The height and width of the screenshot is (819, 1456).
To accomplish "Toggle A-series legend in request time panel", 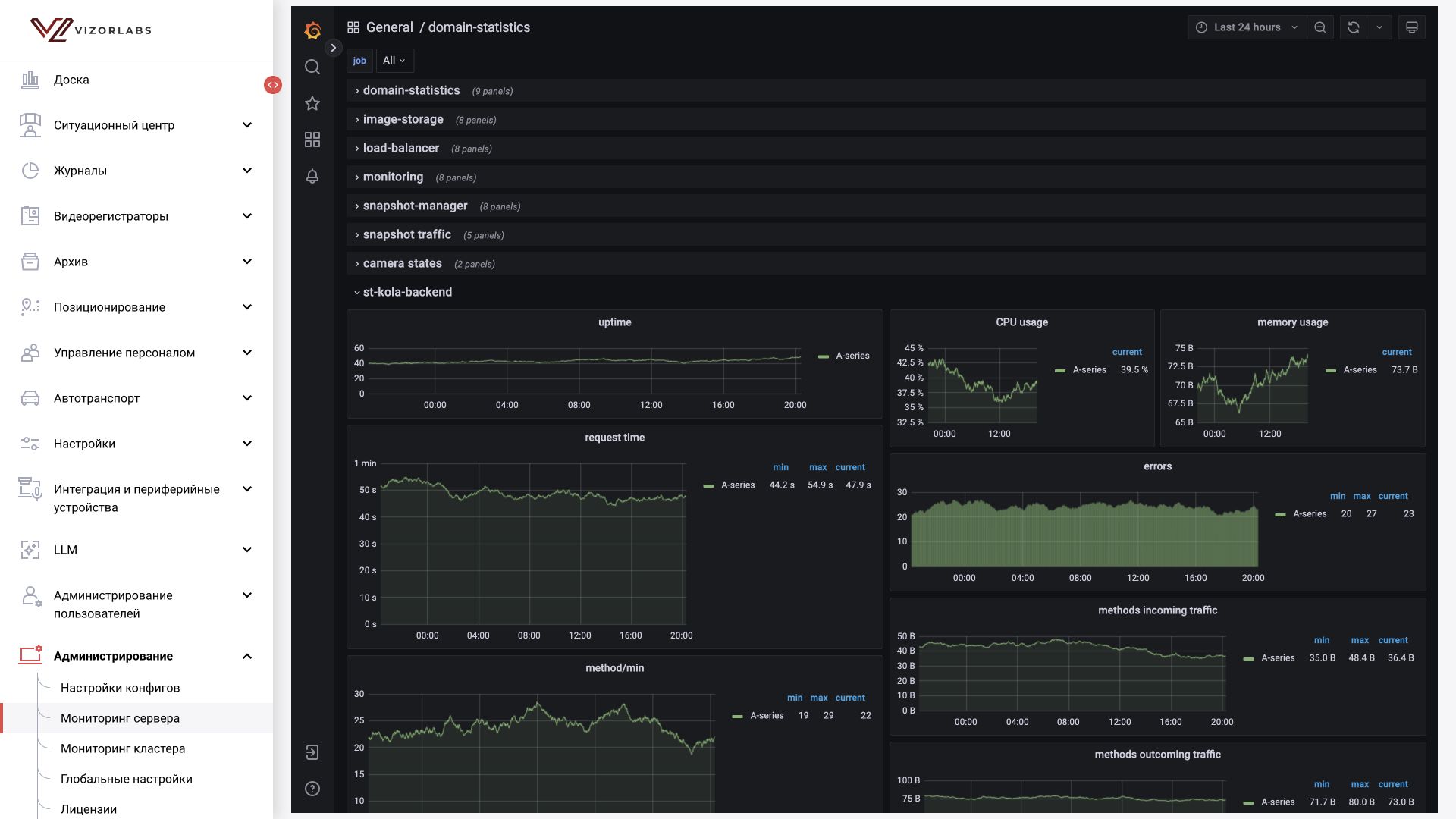I will coord(738,485).
